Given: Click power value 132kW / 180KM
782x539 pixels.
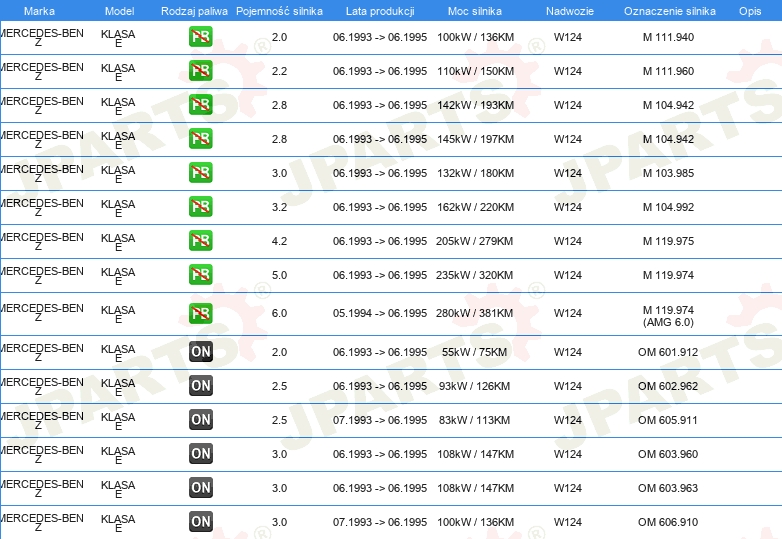Looking at the screenshot, I should (x=475, y=173).
